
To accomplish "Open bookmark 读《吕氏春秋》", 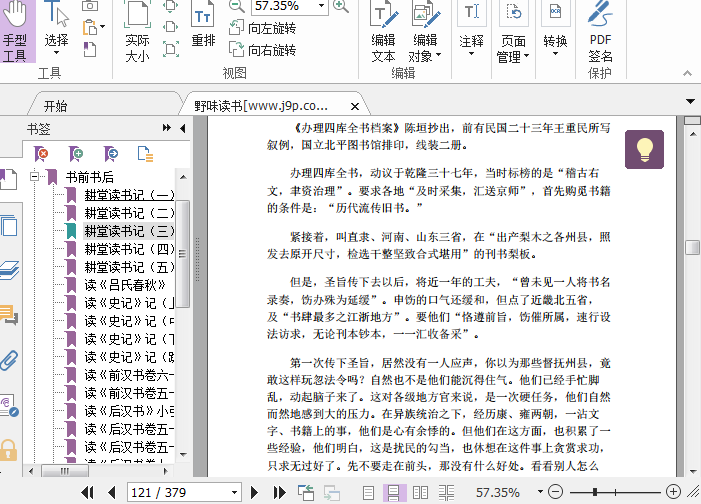I will pos(125,285).
